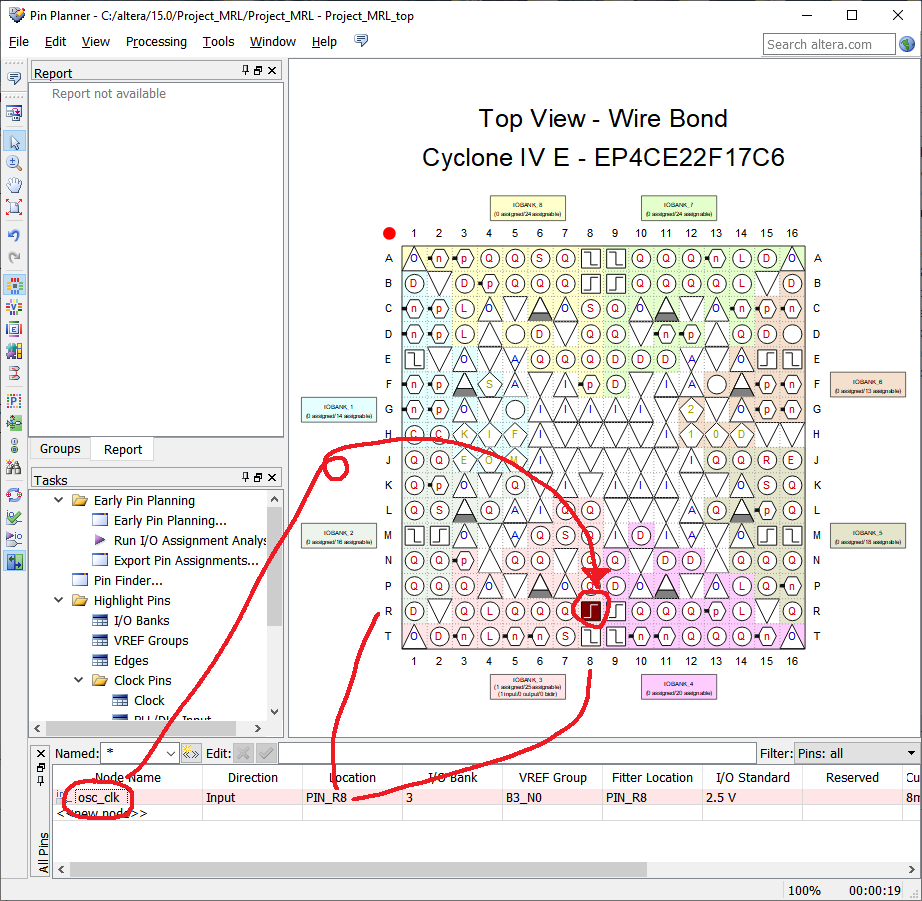Open the Tools menu
This screenshot has height=901, width=922.
point(219,42)
